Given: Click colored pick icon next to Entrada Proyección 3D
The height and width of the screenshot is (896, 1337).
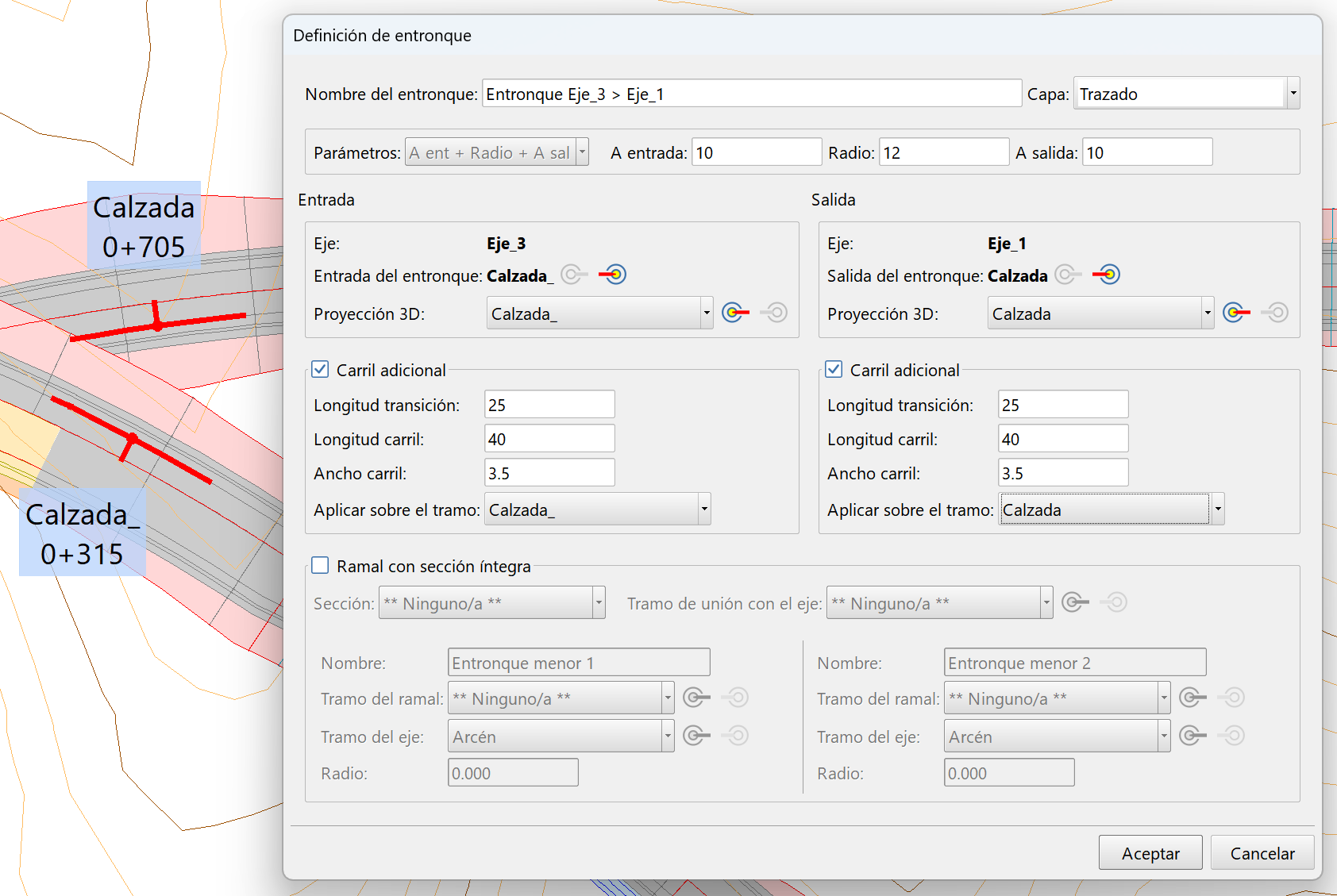Looking at the screenshot, I should click(x=735, y=313).
